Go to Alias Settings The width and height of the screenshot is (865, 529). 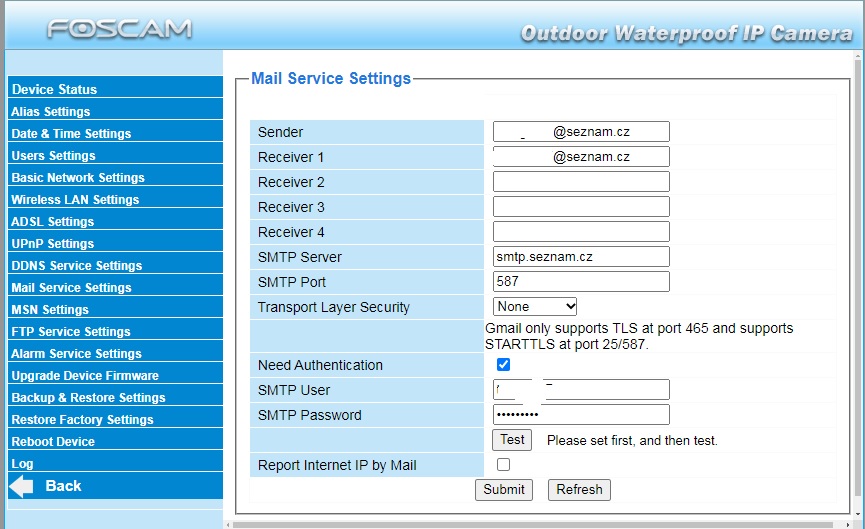[x=51, y=112]
